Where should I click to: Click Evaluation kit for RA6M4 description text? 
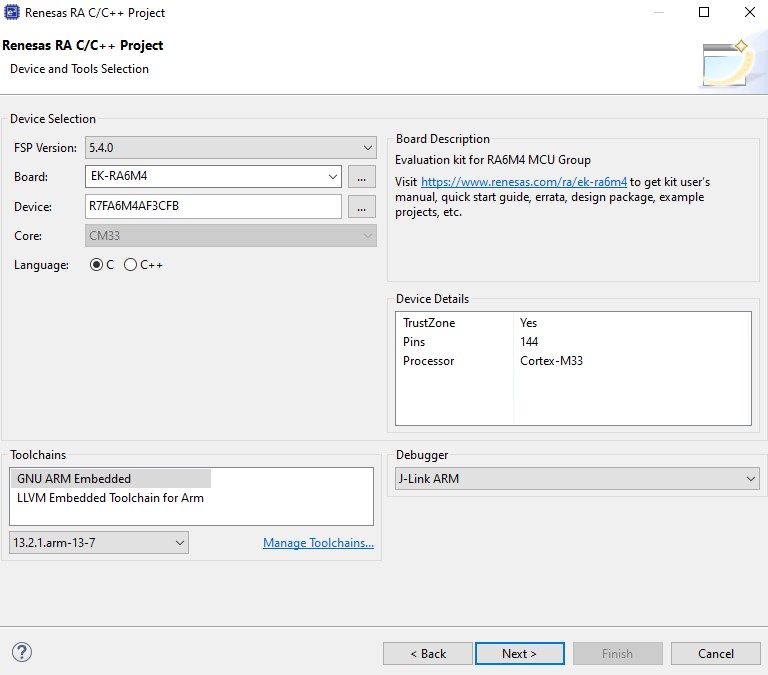(493, 160)
